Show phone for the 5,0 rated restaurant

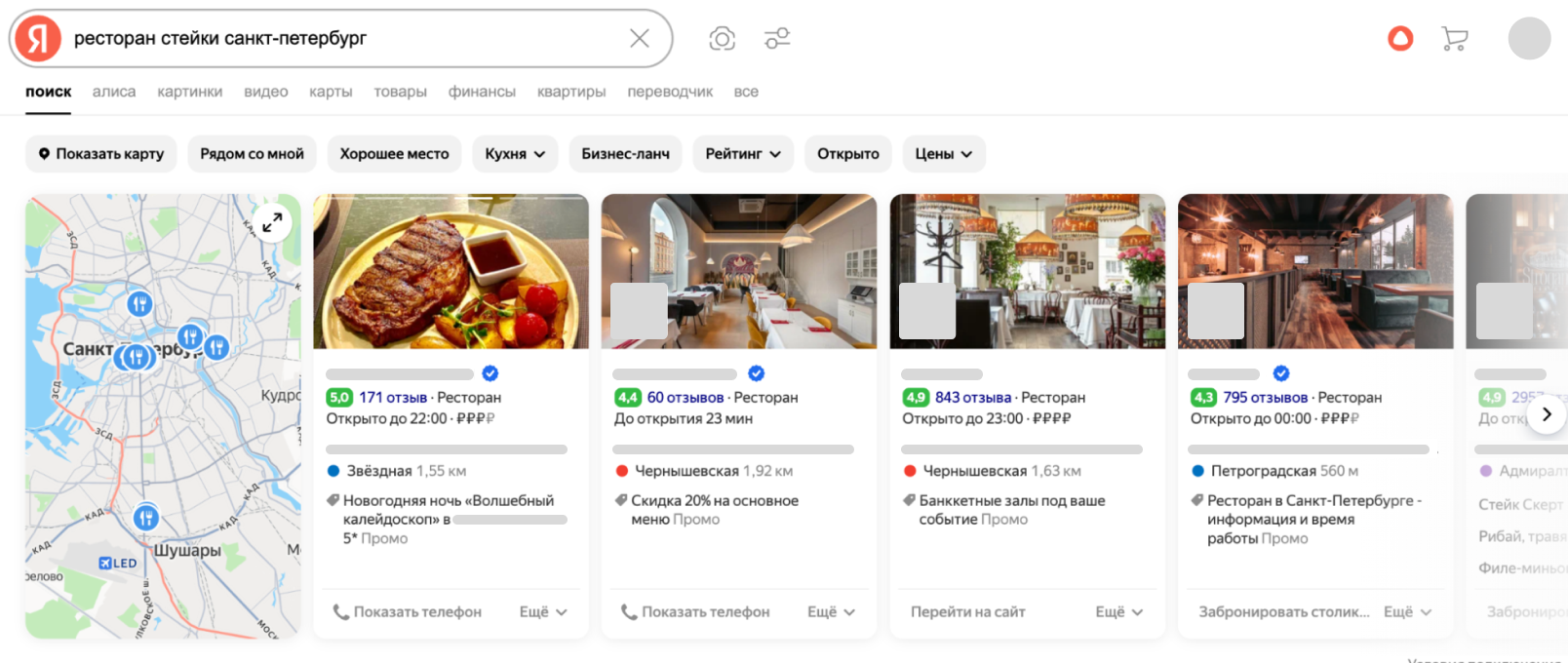tap(408, 612)
